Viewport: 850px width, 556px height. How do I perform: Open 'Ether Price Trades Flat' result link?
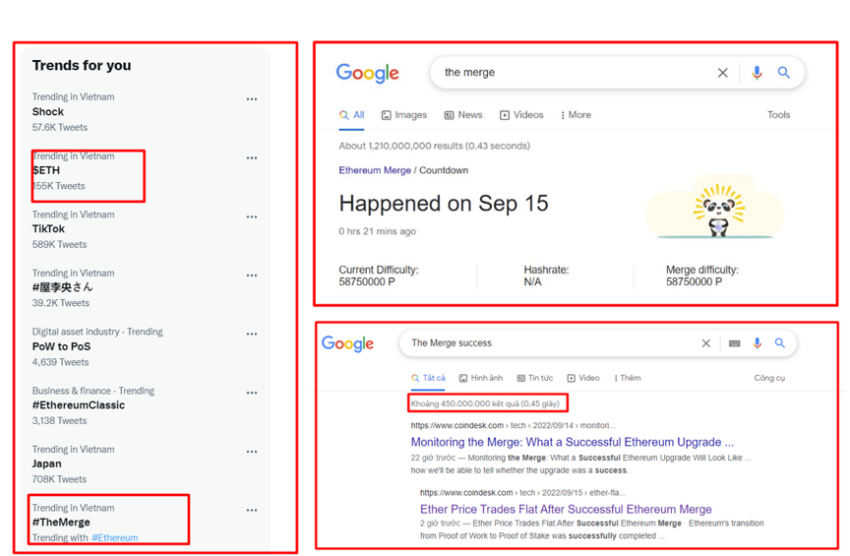point(565,509)
